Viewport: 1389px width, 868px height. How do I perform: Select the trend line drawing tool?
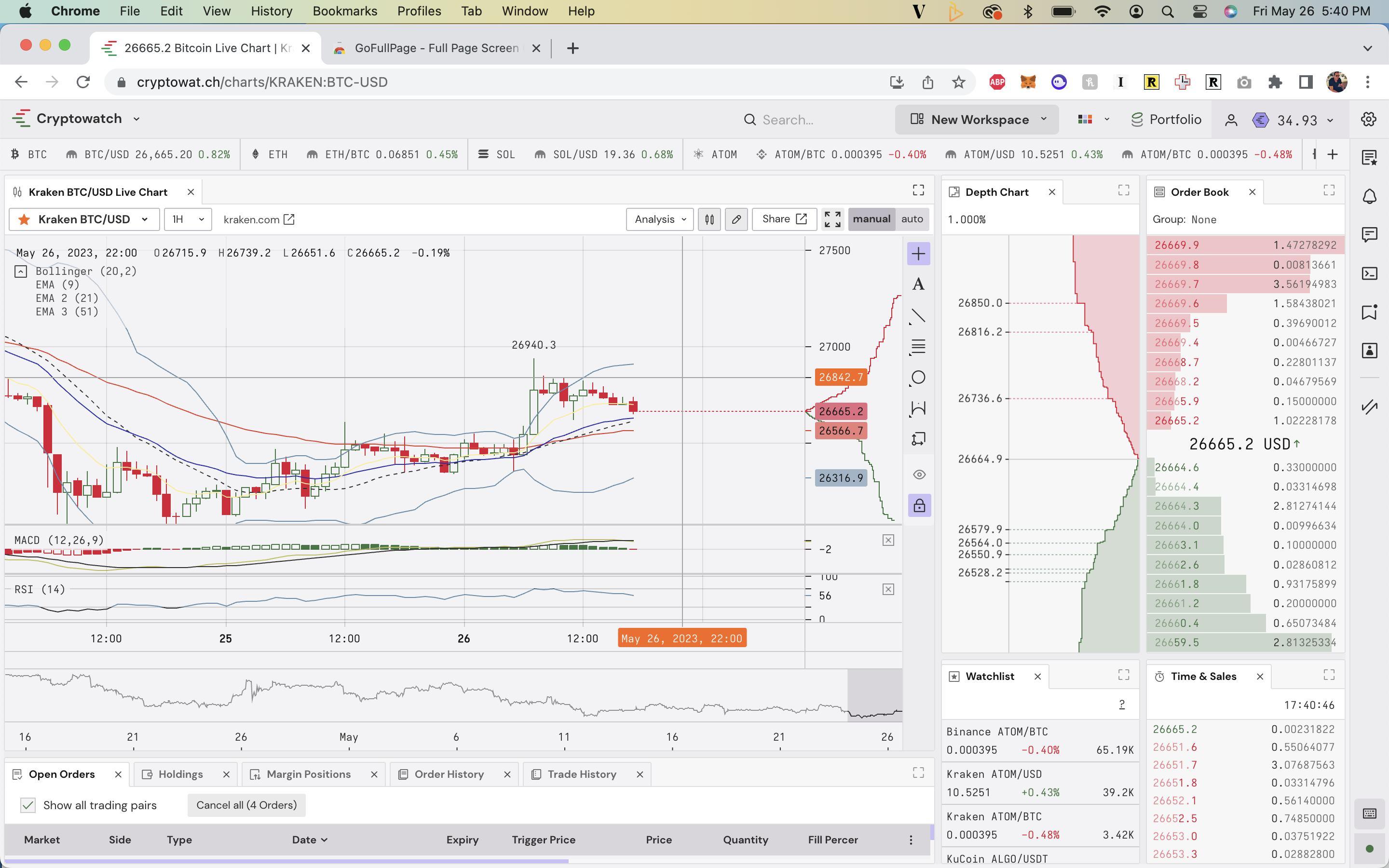918,316
